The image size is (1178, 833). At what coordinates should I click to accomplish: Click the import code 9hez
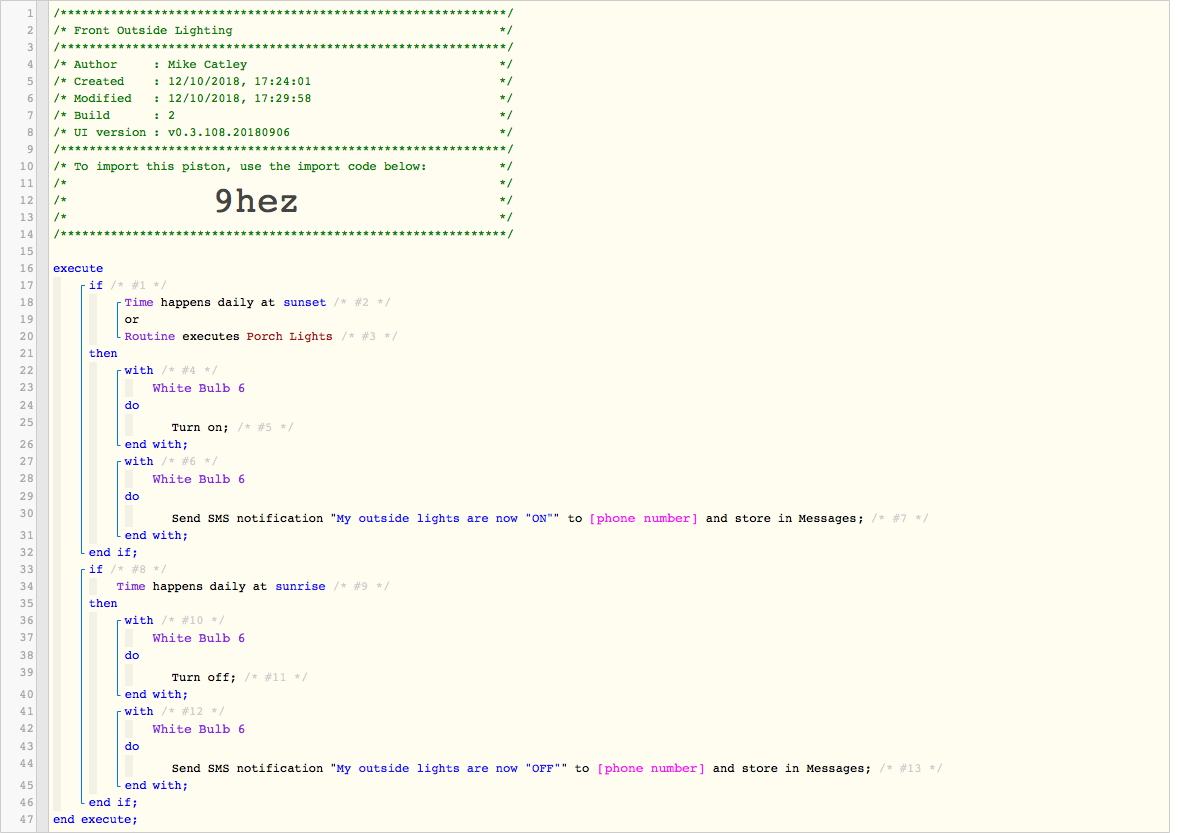pos(256,201)
